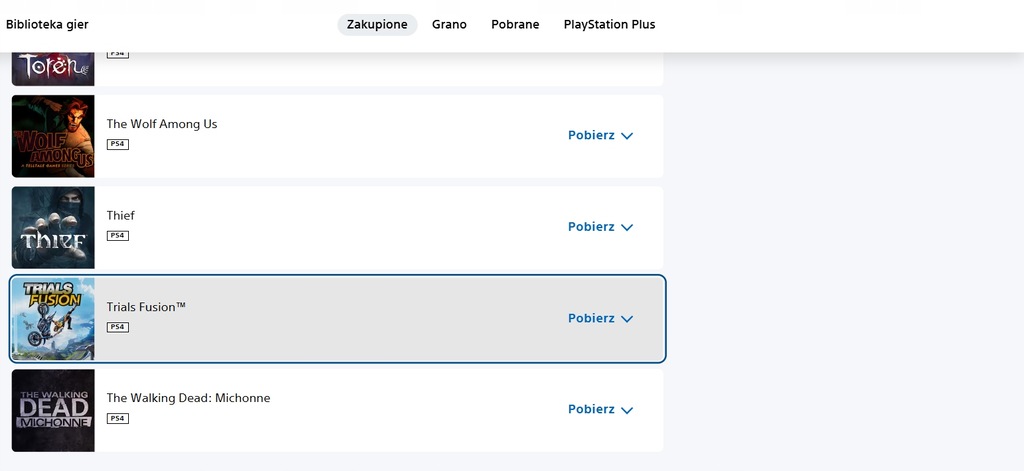Click Pobierz to download Thief
The width and height of the screenshot is (1024, 471).
[x=591, y=227]
